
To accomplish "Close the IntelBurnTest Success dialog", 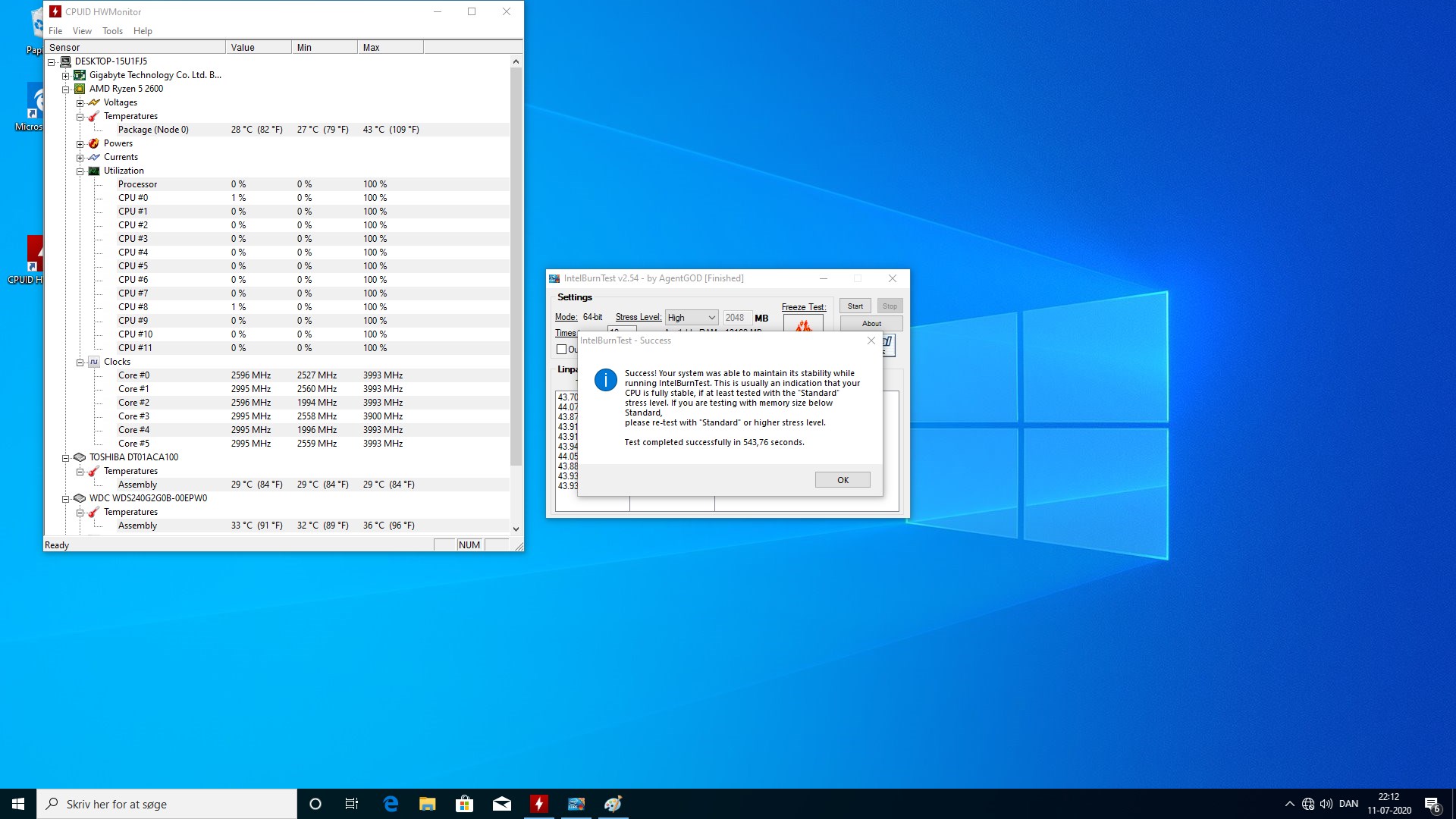I will click(x=871, y=340).
